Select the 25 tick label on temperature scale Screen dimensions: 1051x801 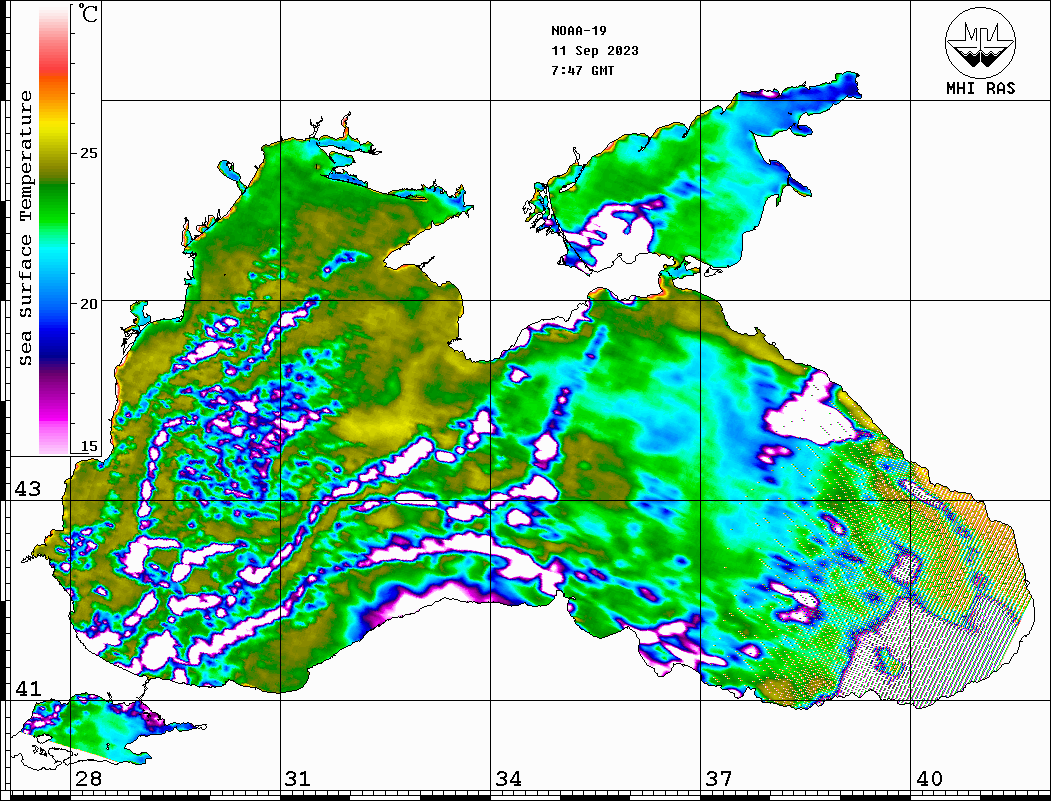point(89,153)
